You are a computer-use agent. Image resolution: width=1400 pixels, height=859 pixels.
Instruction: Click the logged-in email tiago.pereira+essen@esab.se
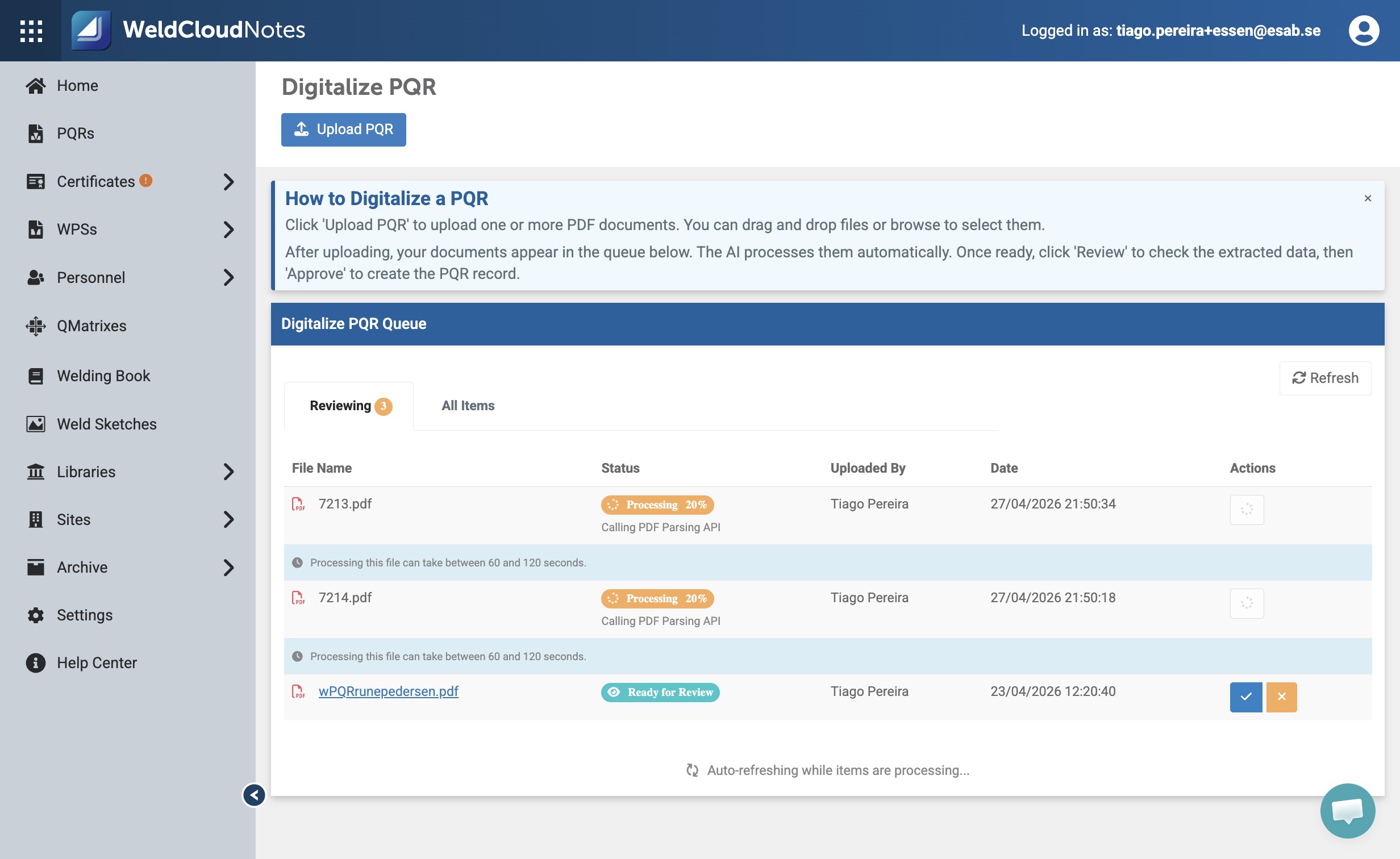tap(1218, 31)
